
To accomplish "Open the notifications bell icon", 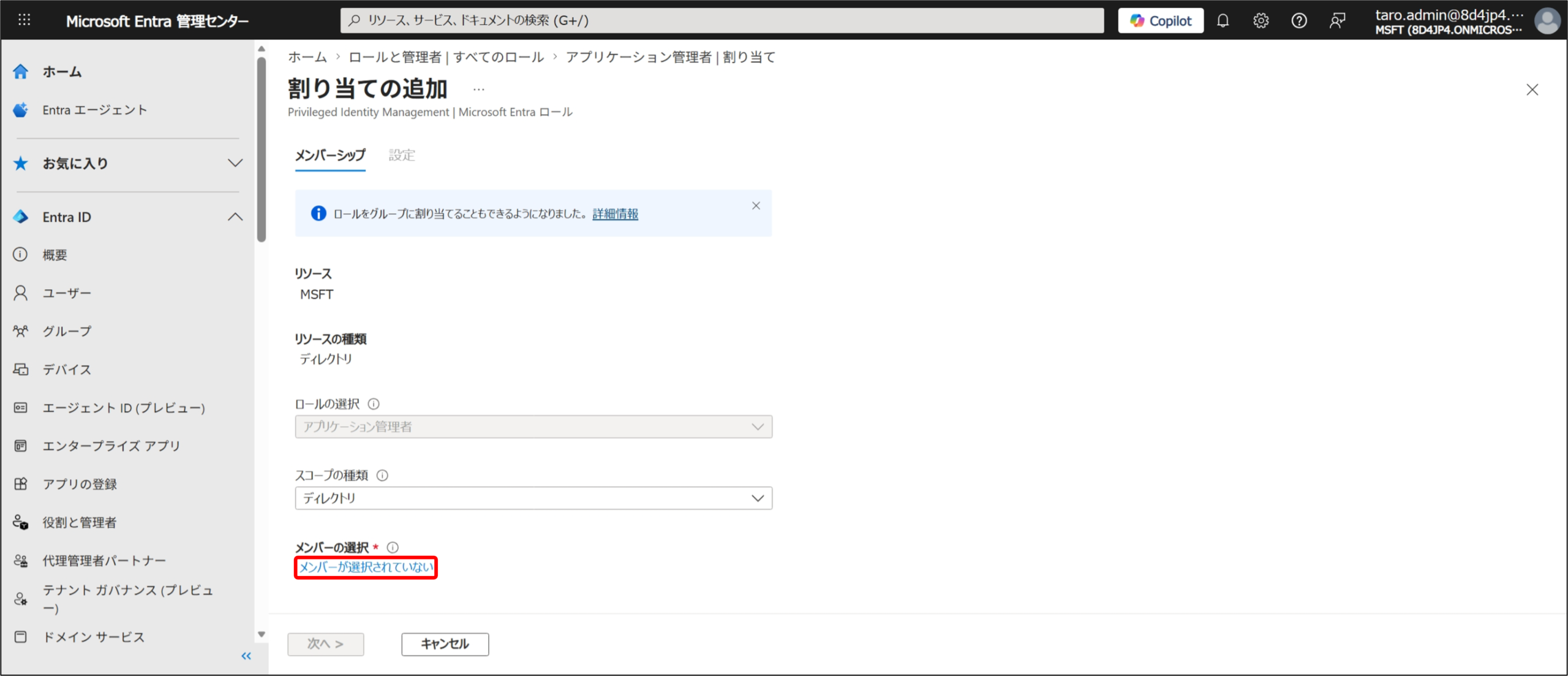I will pos(1223,21).
